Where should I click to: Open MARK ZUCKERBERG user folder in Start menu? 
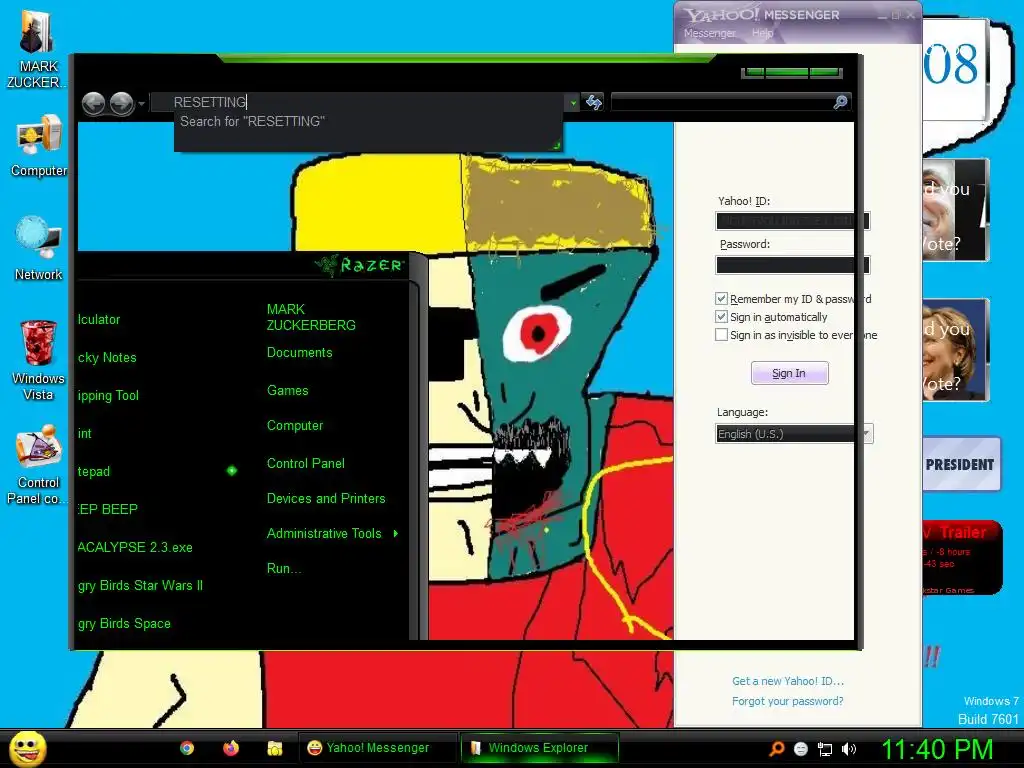tap(311, 317)
